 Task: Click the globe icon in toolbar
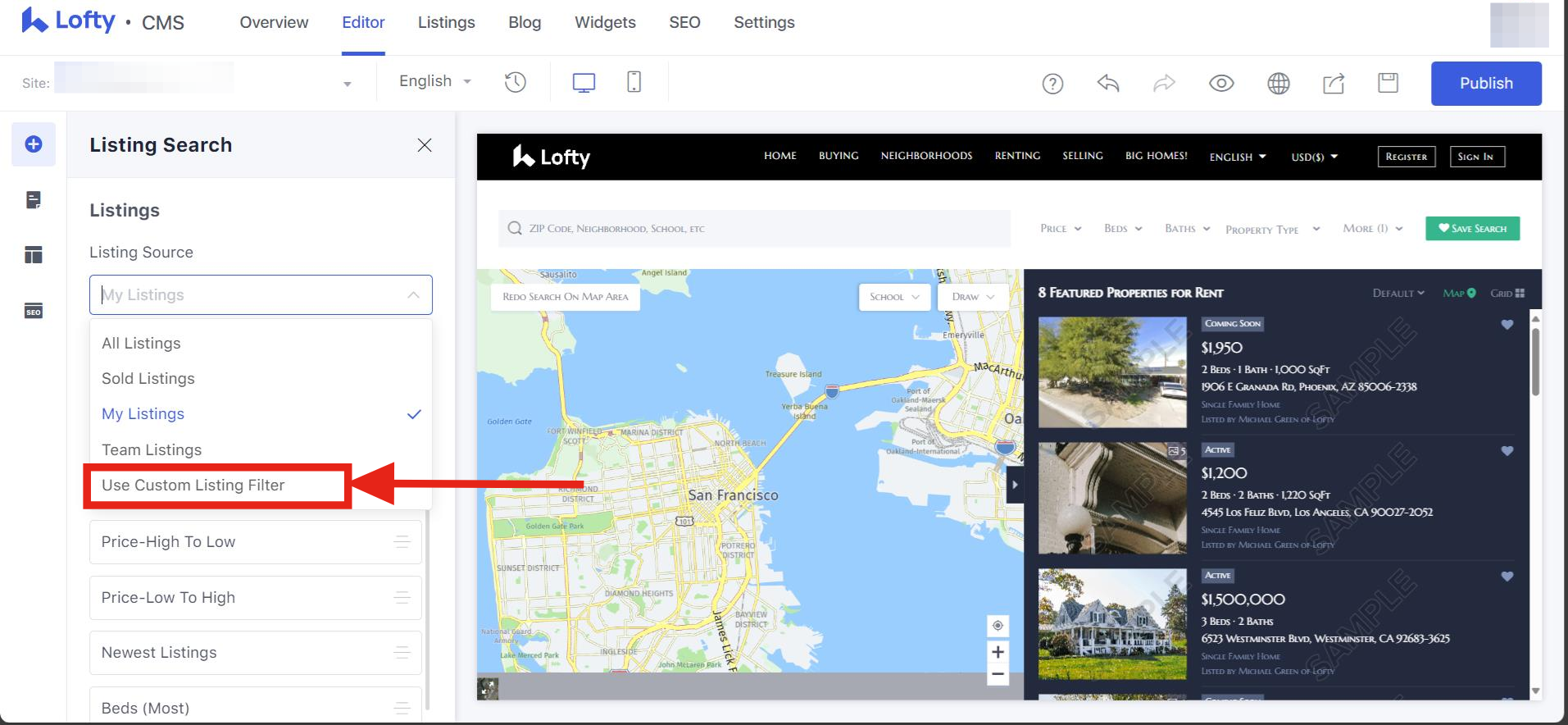click(x=1278, y=83)
